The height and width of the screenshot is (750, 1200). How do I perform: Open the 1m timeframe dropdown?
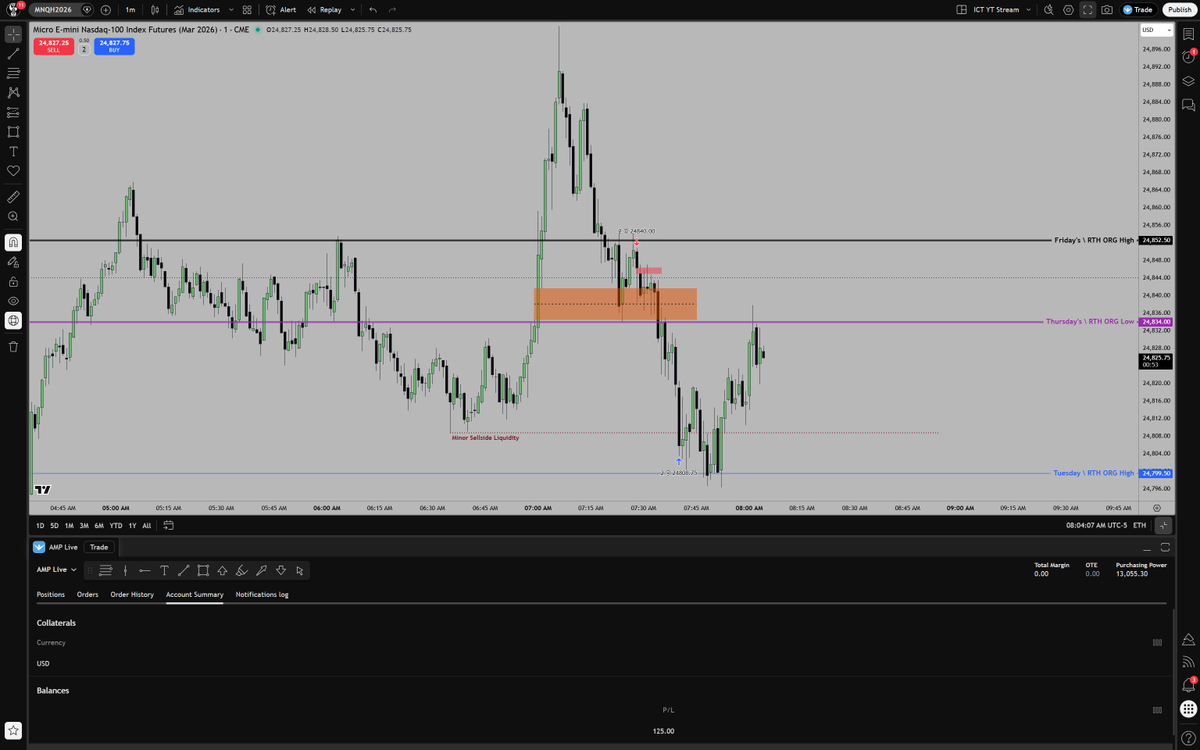(x=129, y=9)
